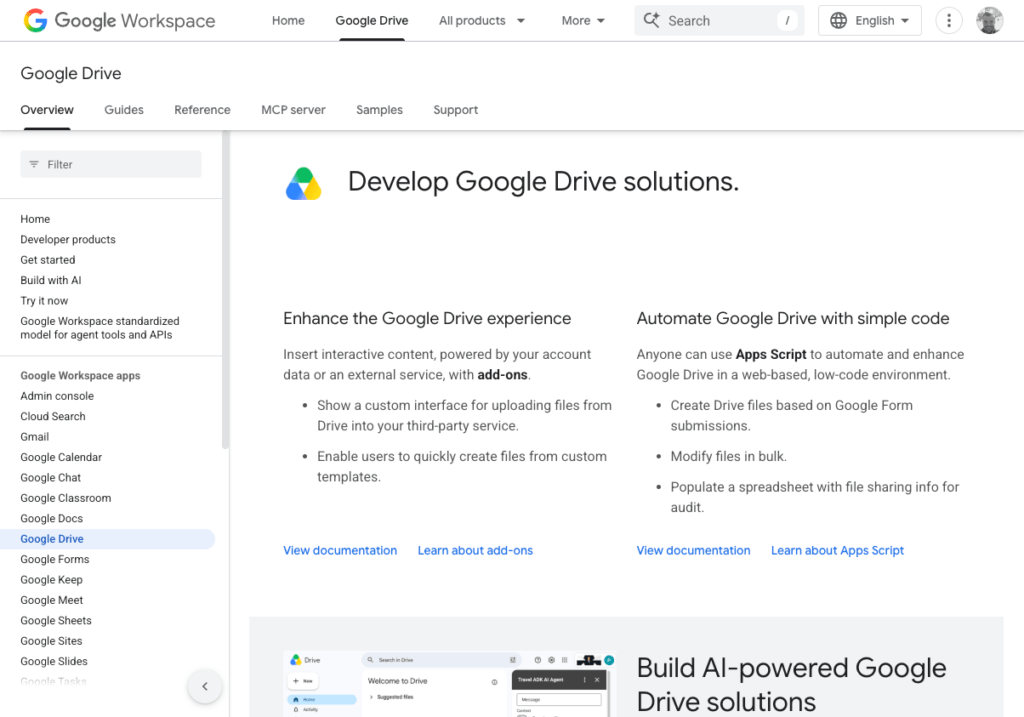The image size is (1024, 717).
Task: Switch to the Support tab
Action: (x=456, y=110)
